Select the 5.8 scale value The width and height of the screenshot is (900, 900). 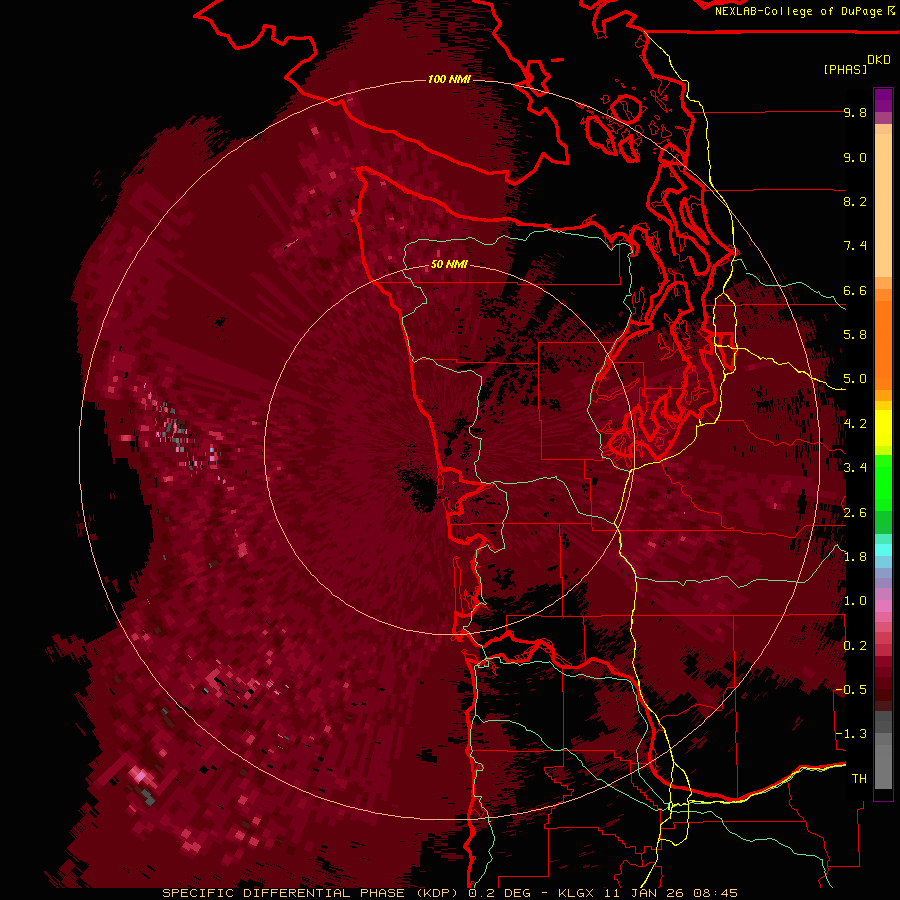pyautogui.click(x=855, y=335)
